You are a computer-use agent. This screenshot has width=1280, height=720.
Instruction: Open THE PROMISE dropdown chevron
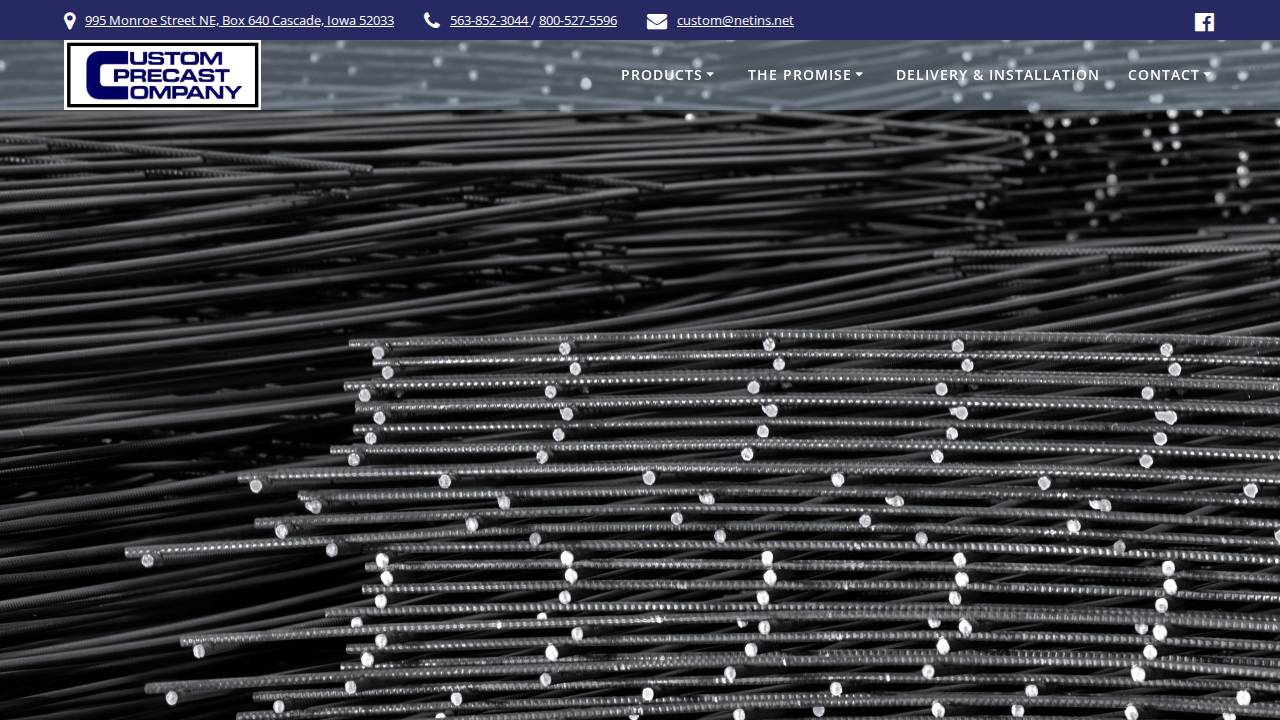(x=860, y=74)
